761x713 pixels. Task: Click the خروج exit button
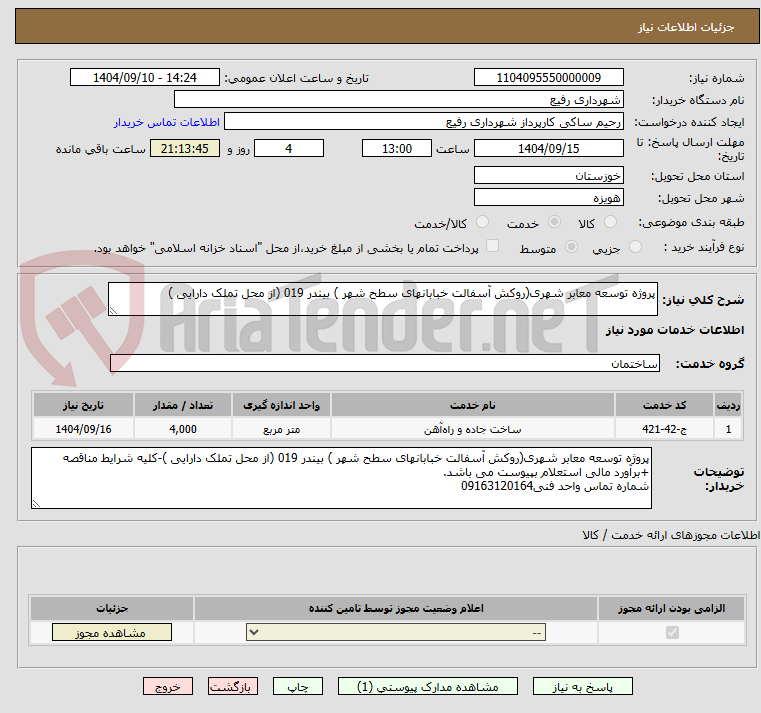click(167, 686)
